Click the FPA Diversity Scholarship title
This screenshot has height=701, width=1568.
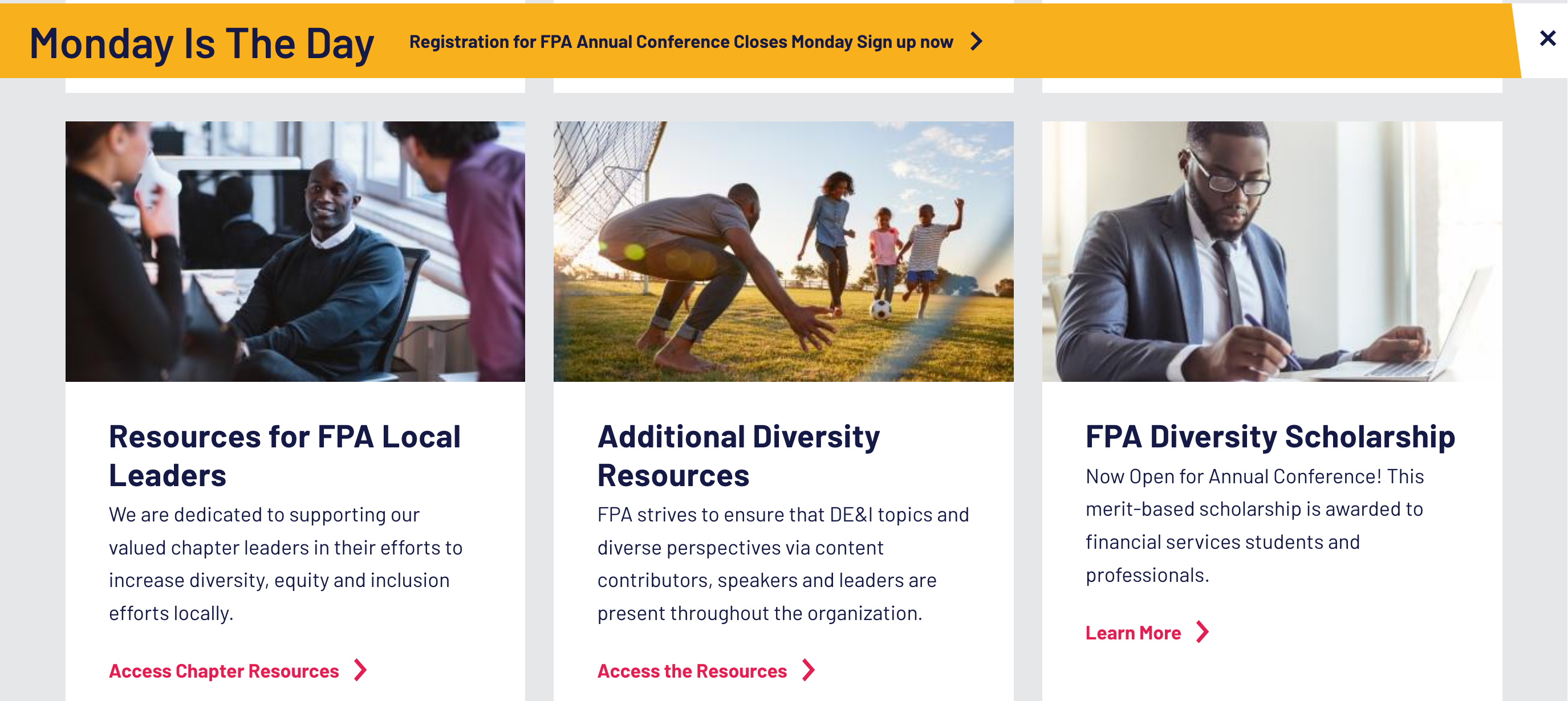coord(1270,437)
